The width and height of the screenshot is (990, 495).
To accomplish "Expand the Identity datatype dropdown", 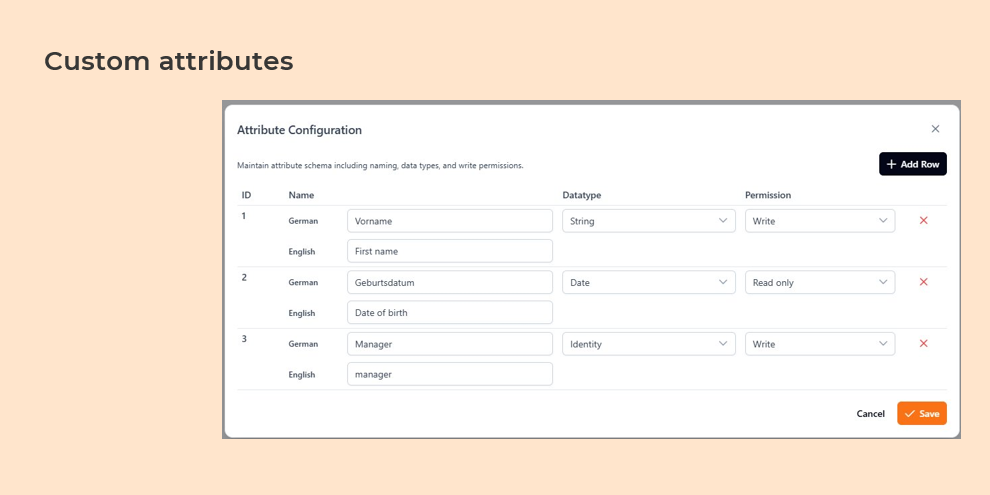I will tap(649, 344).
